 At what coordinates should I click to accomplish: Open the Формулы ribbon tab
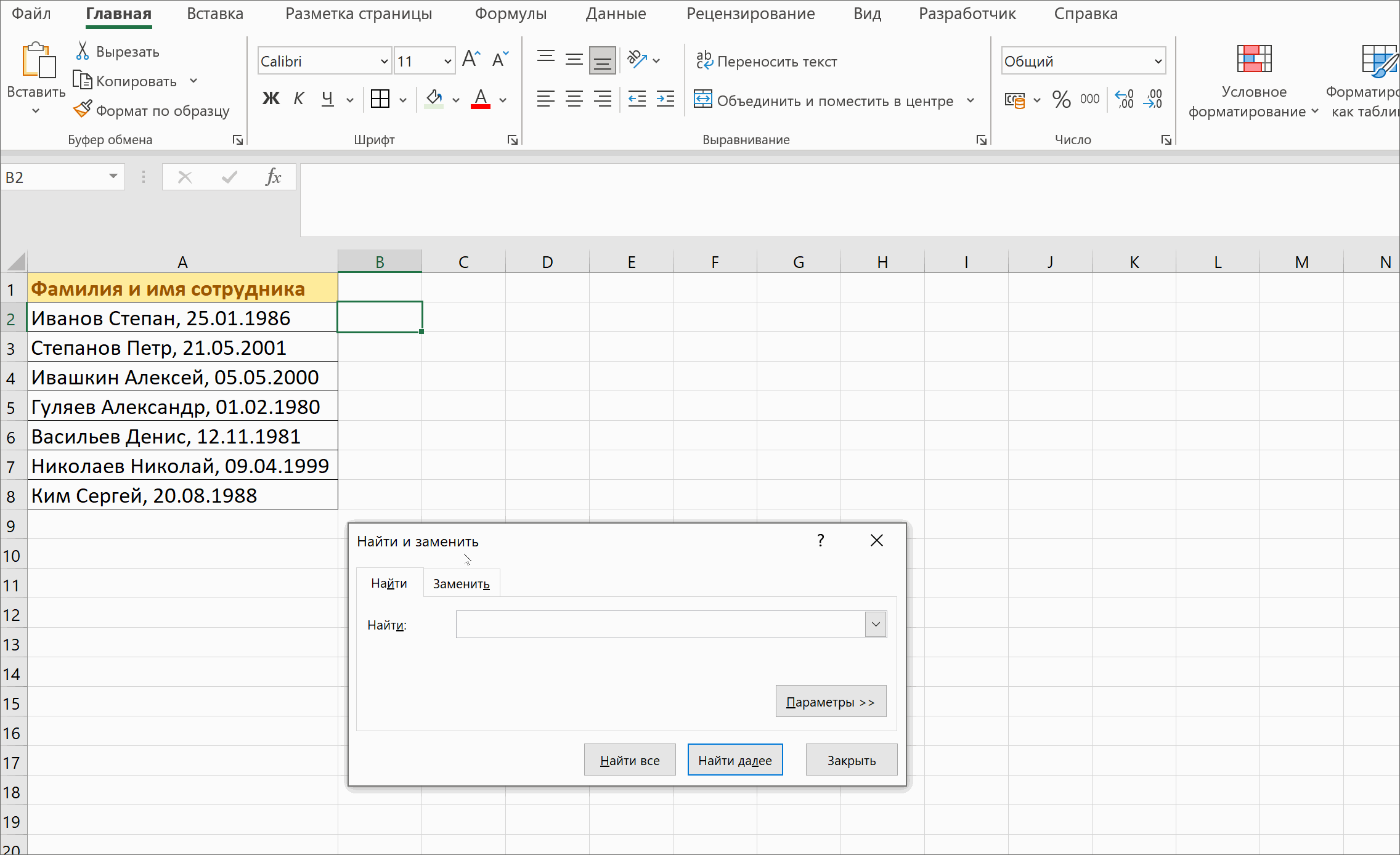pyautogui.click(x=510, y=14)
